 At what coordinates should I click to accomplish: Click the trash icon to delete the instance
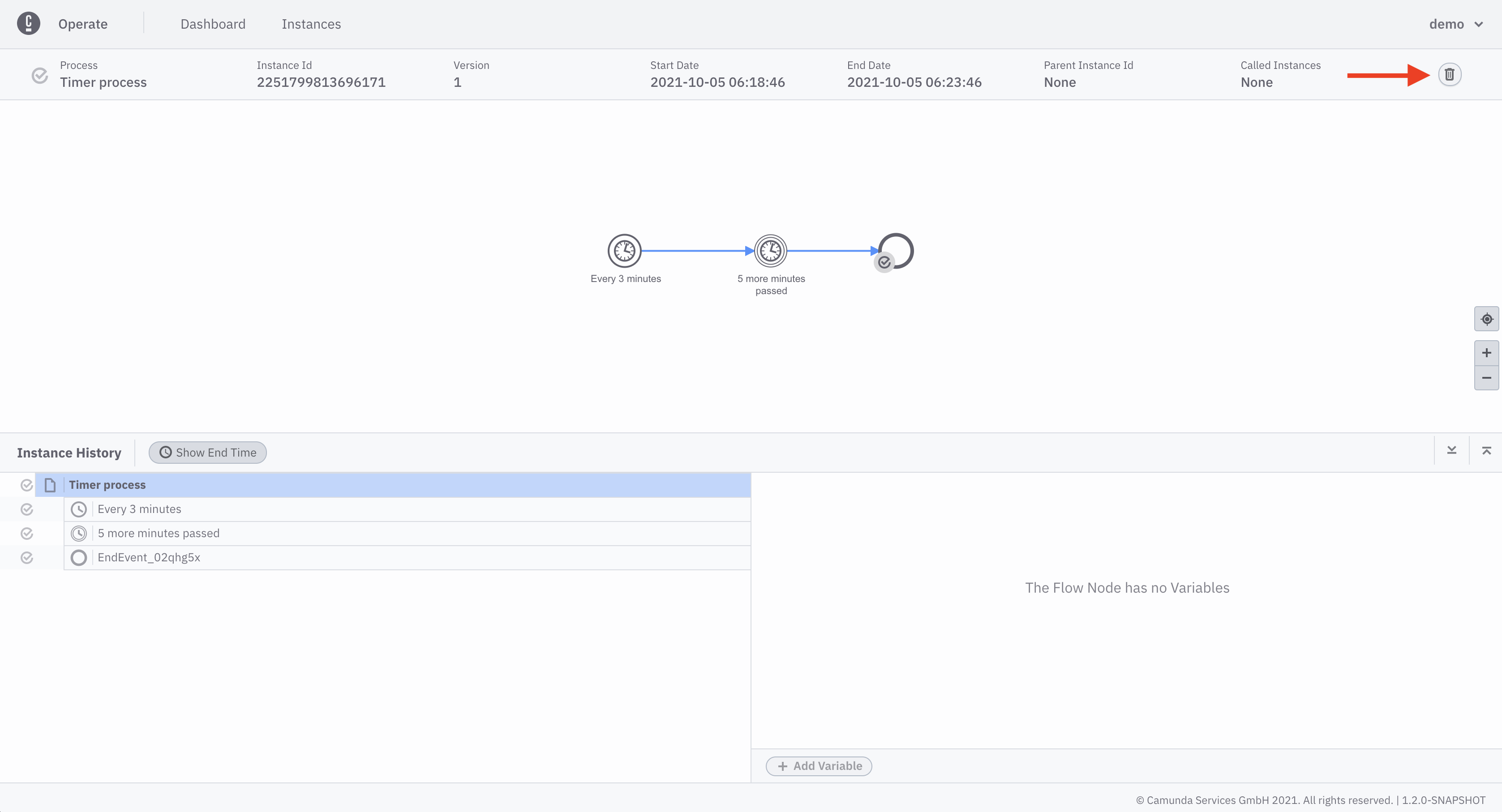pos(1450,74)
